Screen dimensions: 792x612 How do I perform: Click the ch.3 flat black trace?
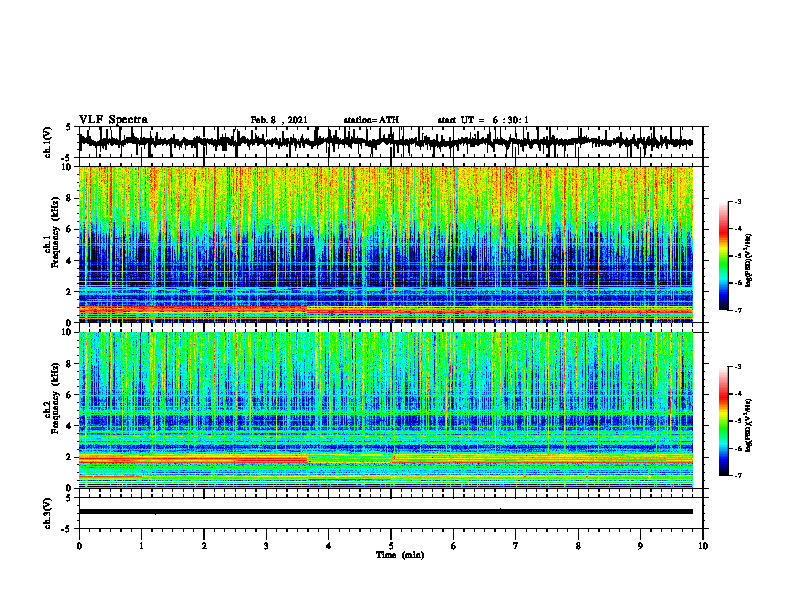point(385,512)
